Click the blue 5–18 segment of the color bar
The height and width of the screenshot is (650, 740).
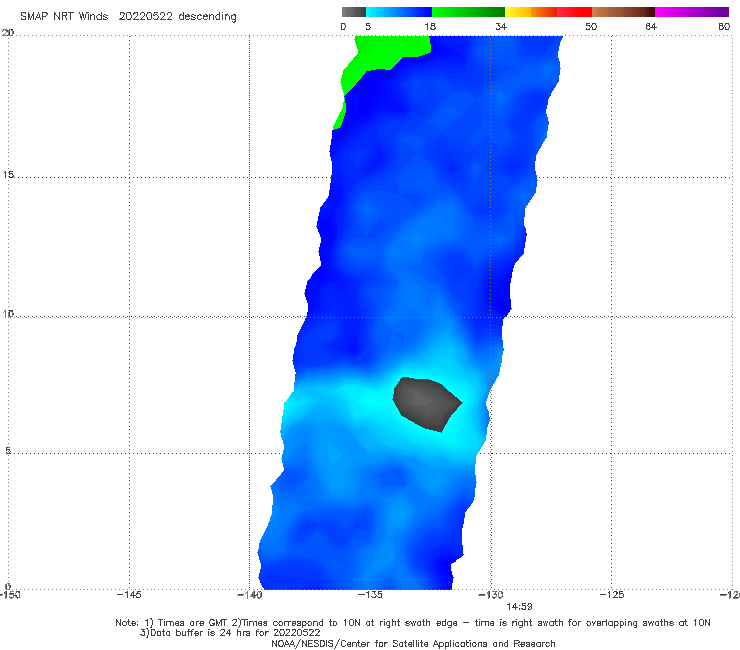399,12
